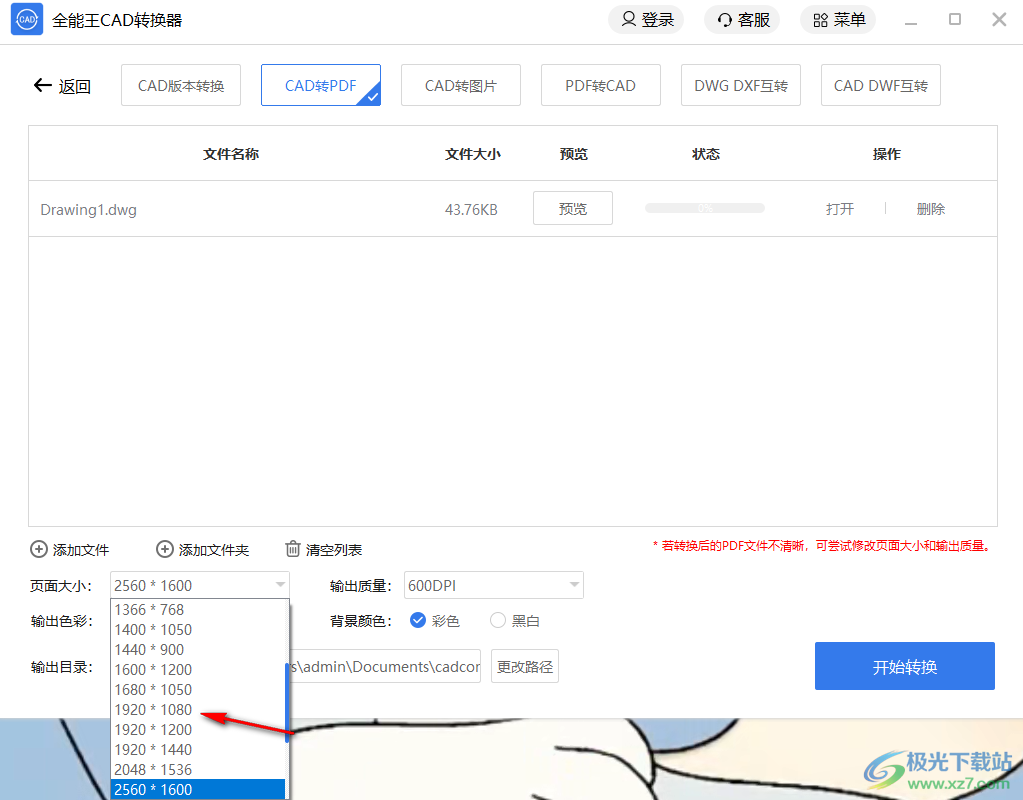Switch to CAD版本转换 tab
This screenshot has width=1023, height=800.
(x=181, y=85)
